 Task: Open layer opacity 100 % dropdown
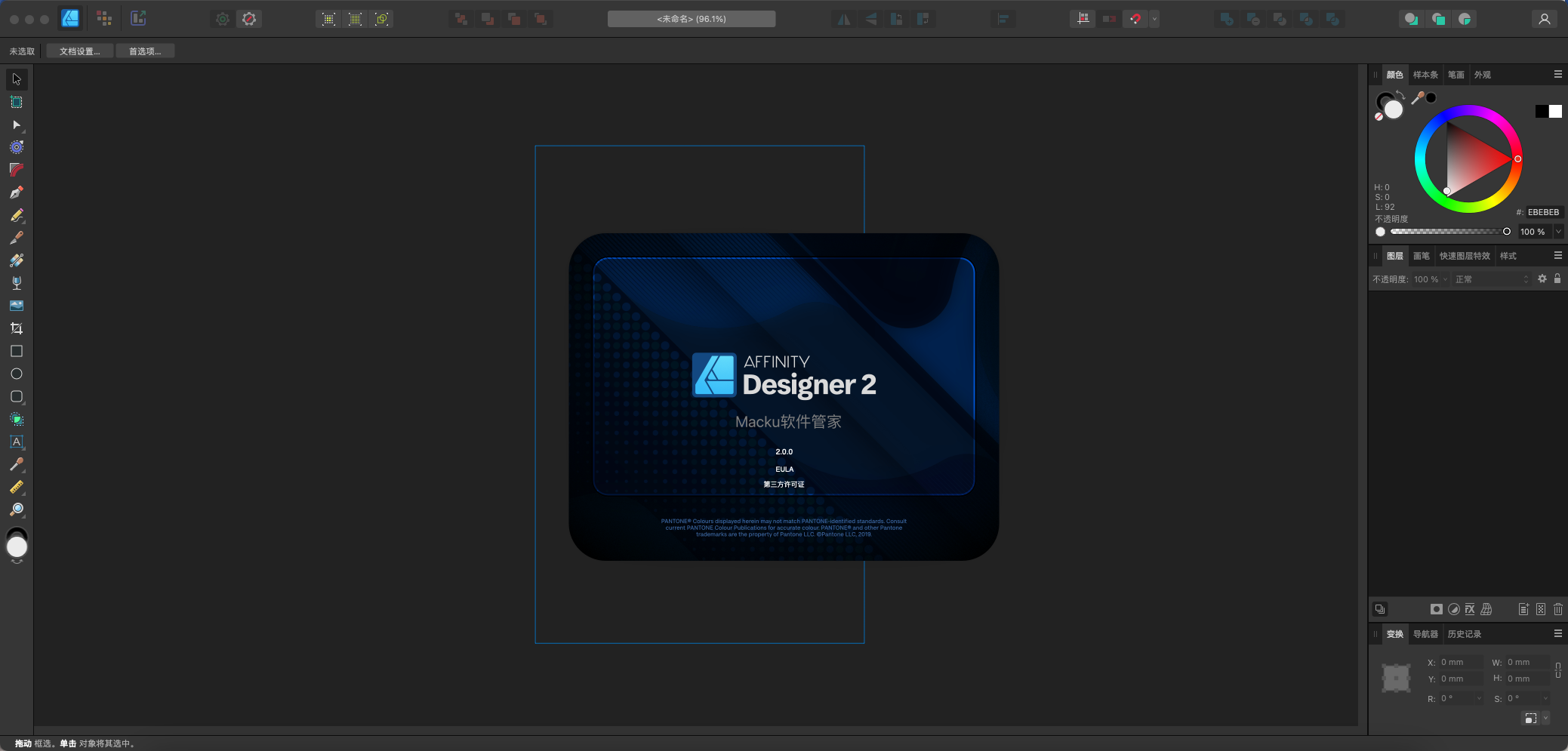point(1446,279)
